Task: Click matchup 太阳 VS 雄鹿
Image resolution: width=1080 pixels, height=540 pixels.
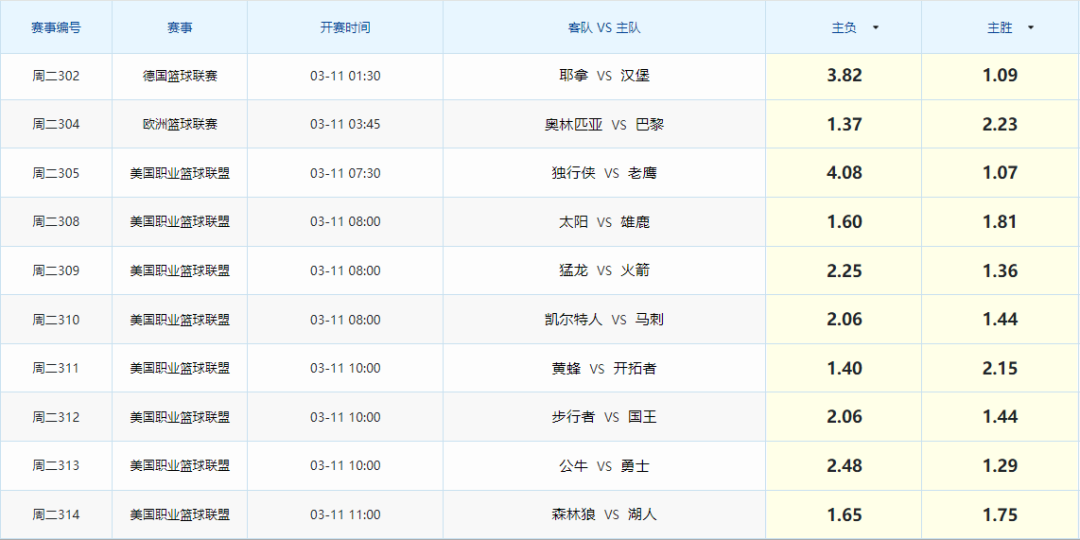Action: pyautogui.click(x=604, y=222)
